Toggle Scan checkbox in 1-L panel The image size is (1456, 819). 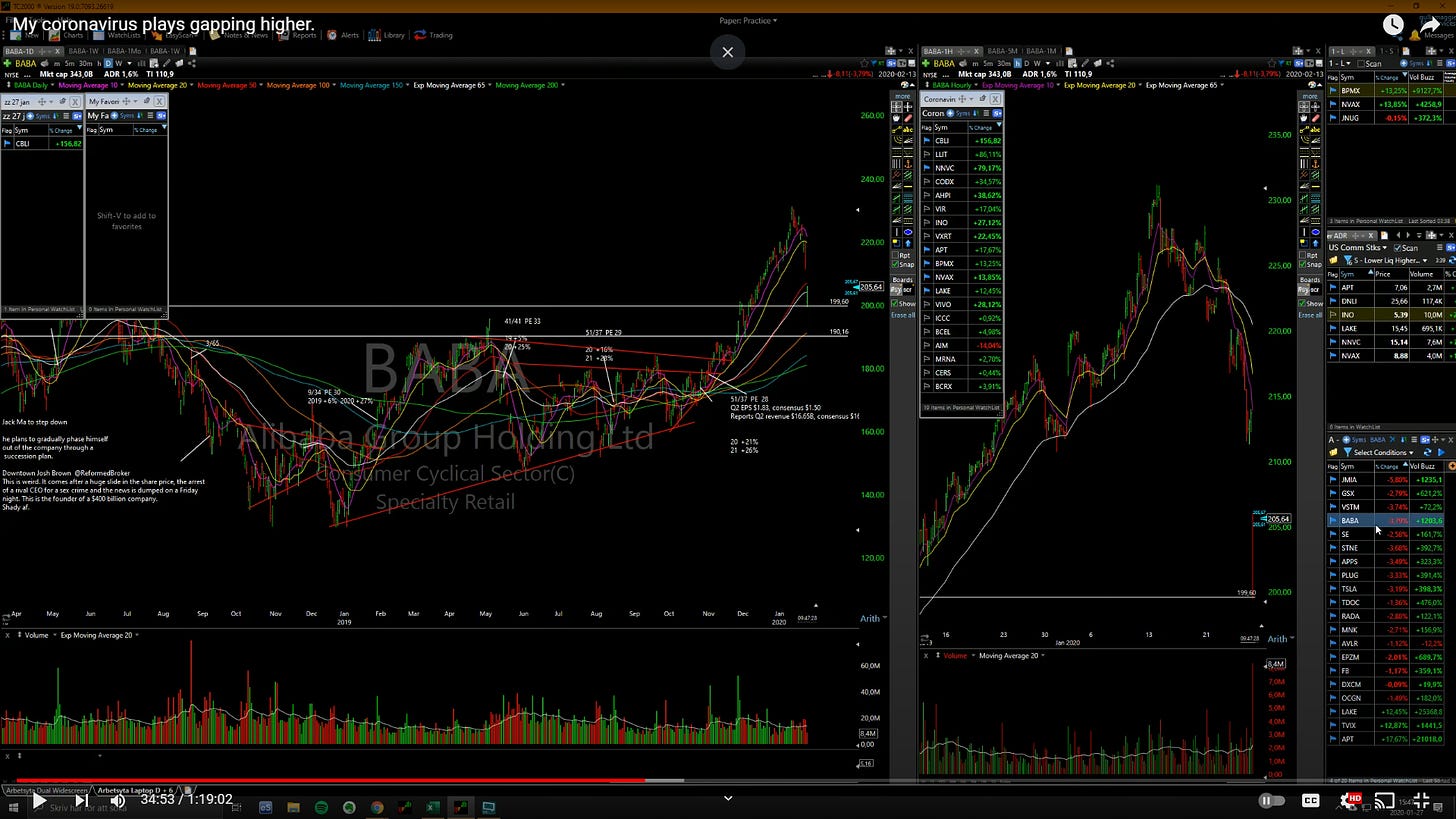1361,63
